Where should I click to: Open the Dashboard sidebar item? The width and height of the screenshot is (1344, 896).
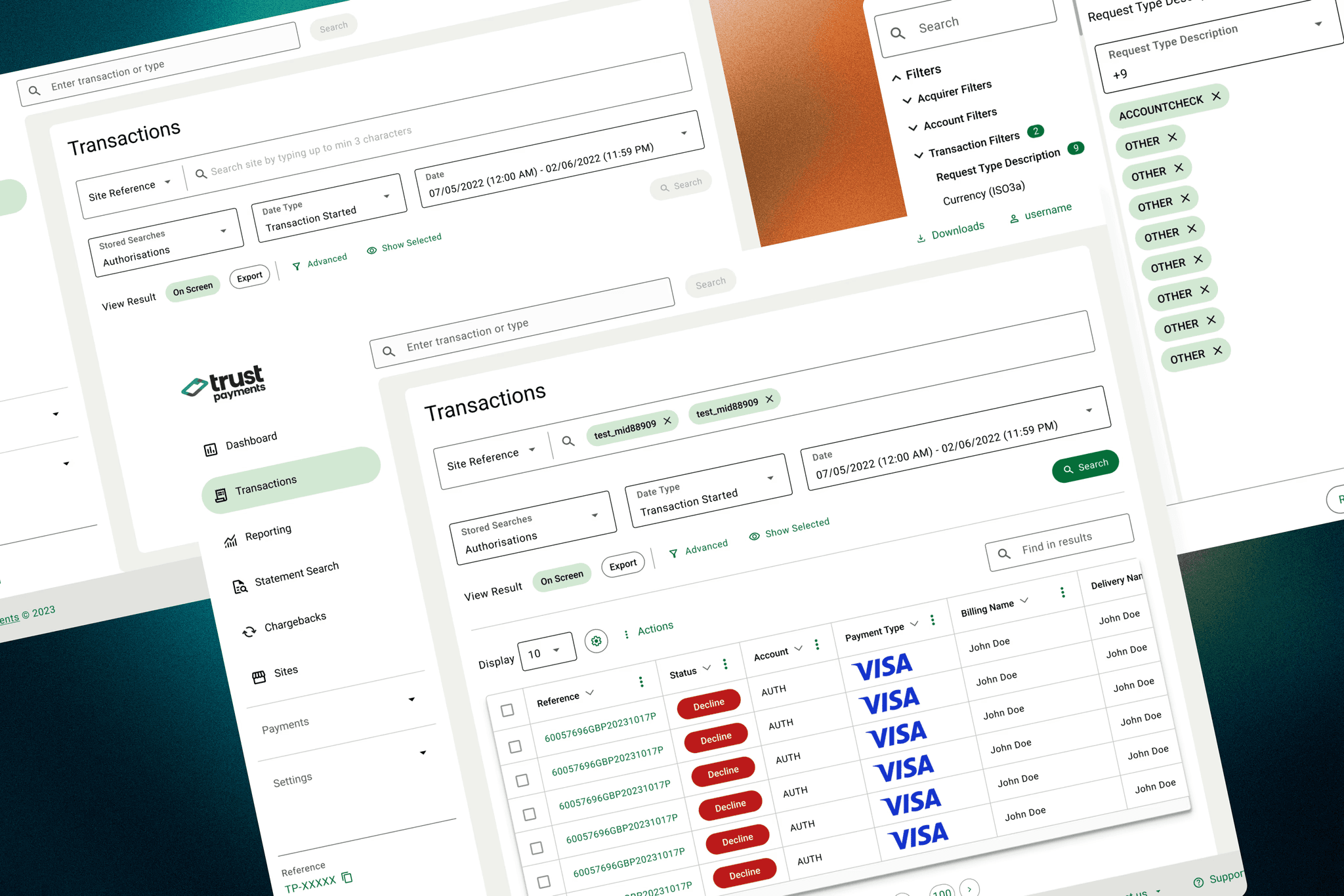pyautogui.click(x=251, y=441)
